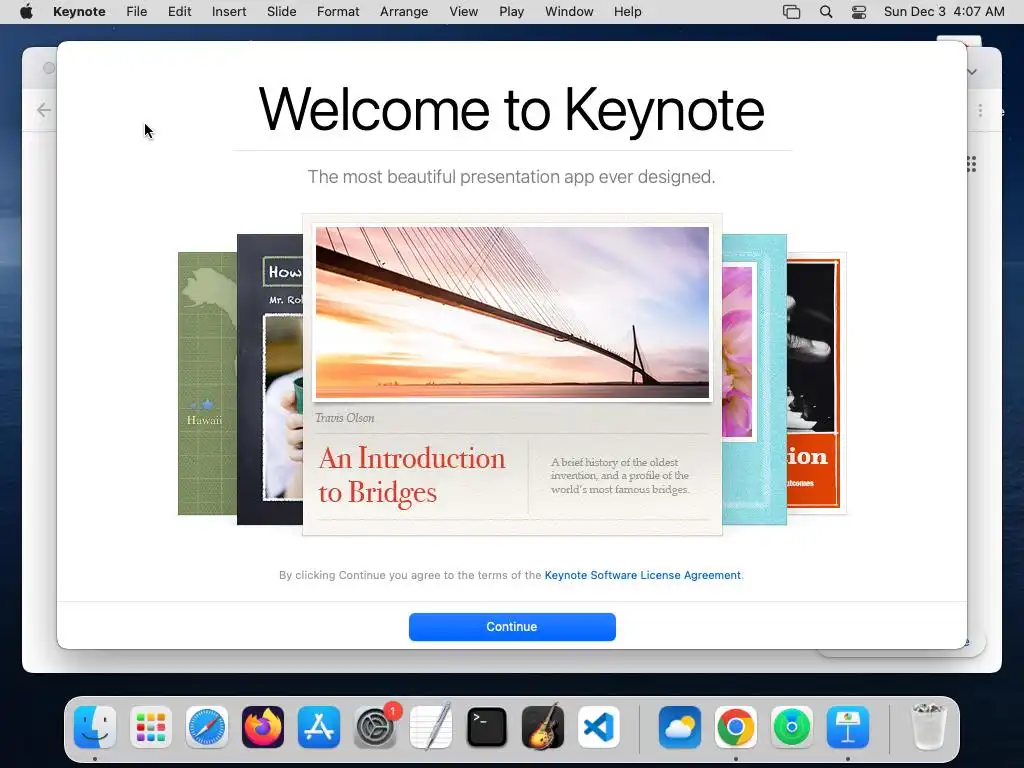This screenshot has width=1024, height=768.
Task: Open the Insert menu
Action: pyautogui.click(x=229, y=12)
